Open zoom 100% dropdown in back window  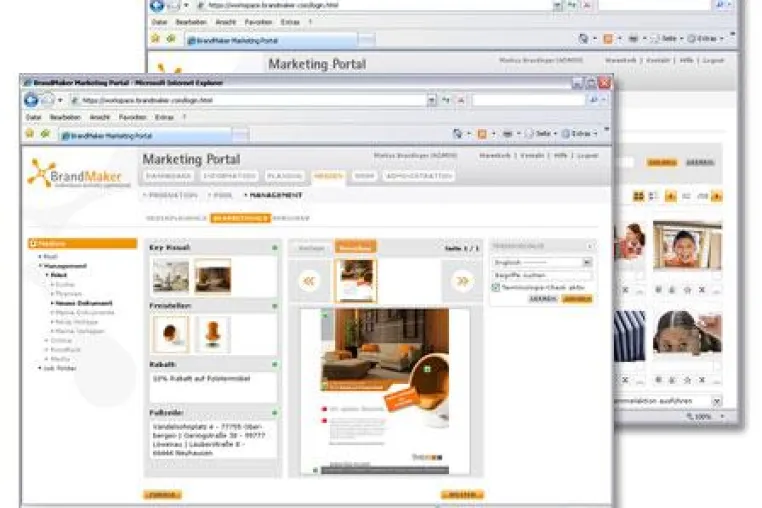coord(722,417)
